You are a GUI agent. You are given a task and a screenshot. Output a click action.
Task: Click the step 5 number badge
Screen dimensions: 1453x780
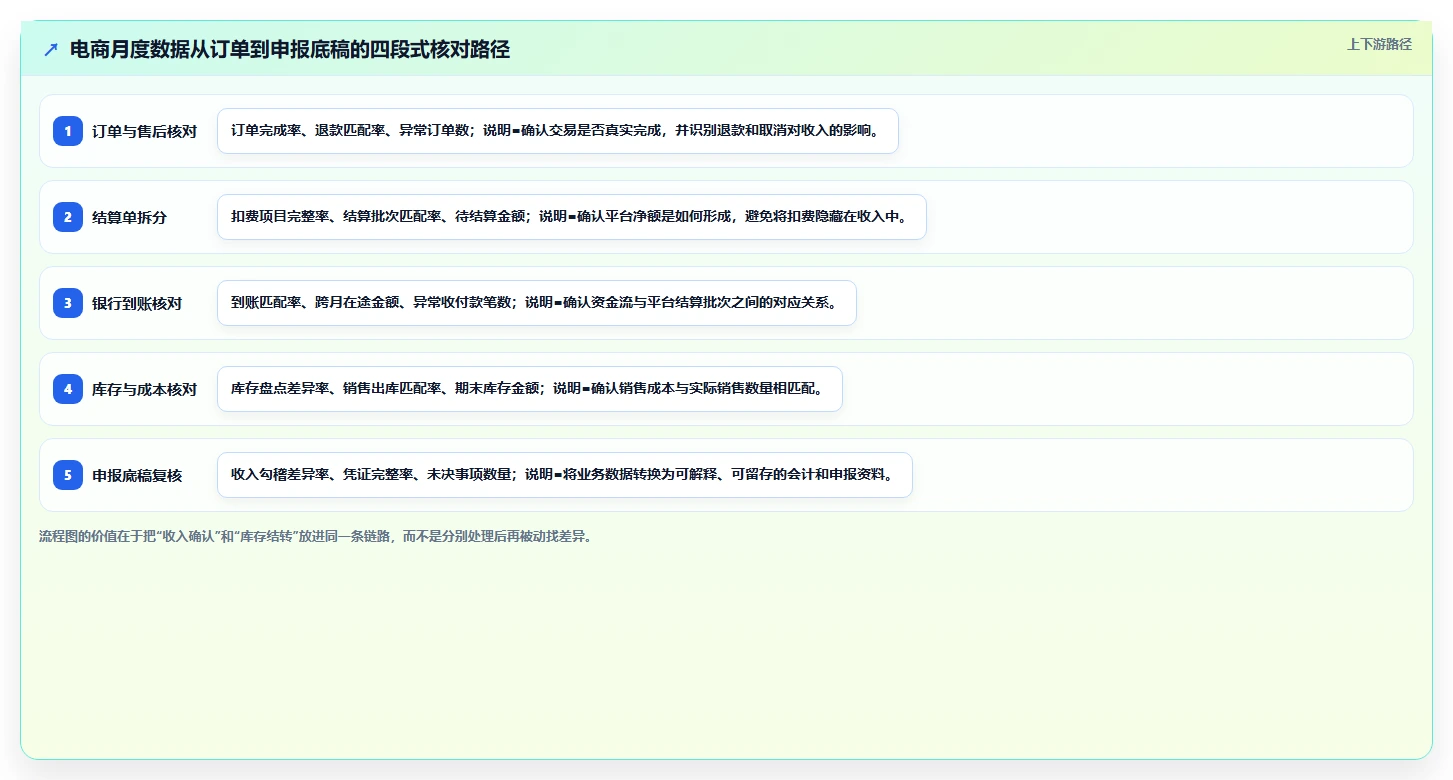[x=68, y=475]
